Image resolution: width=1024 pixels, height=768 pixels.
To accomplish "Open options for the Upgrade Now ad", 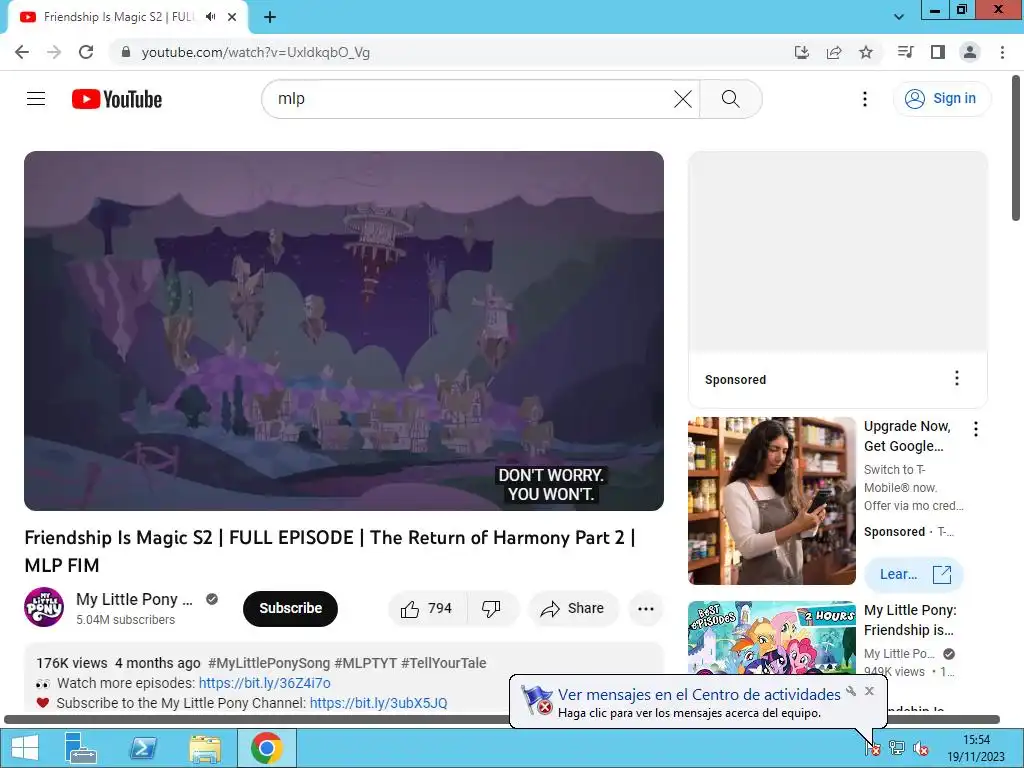I will click(x=976, y=429).
